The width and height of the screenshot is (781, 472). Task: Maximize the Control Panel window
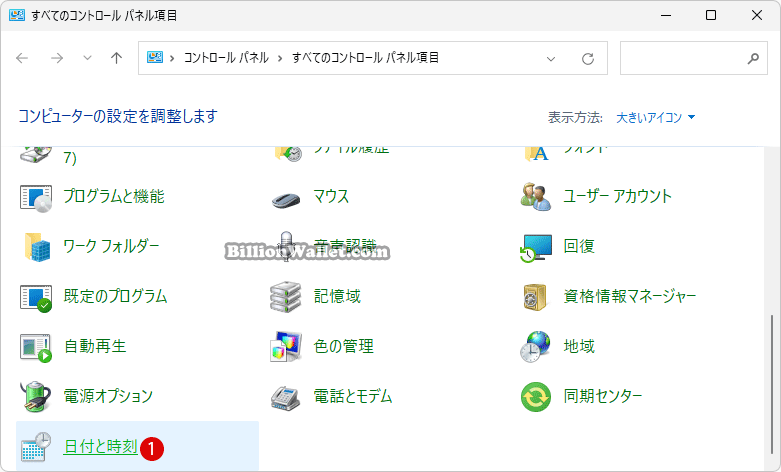[x=711, y=15]
